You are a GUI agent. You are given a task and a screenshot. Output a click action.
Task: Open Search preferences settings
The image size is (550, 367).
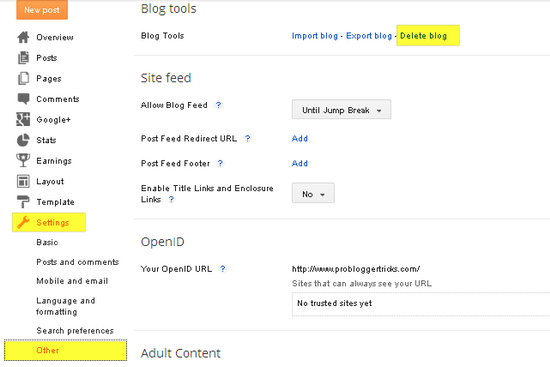point(75,331)
